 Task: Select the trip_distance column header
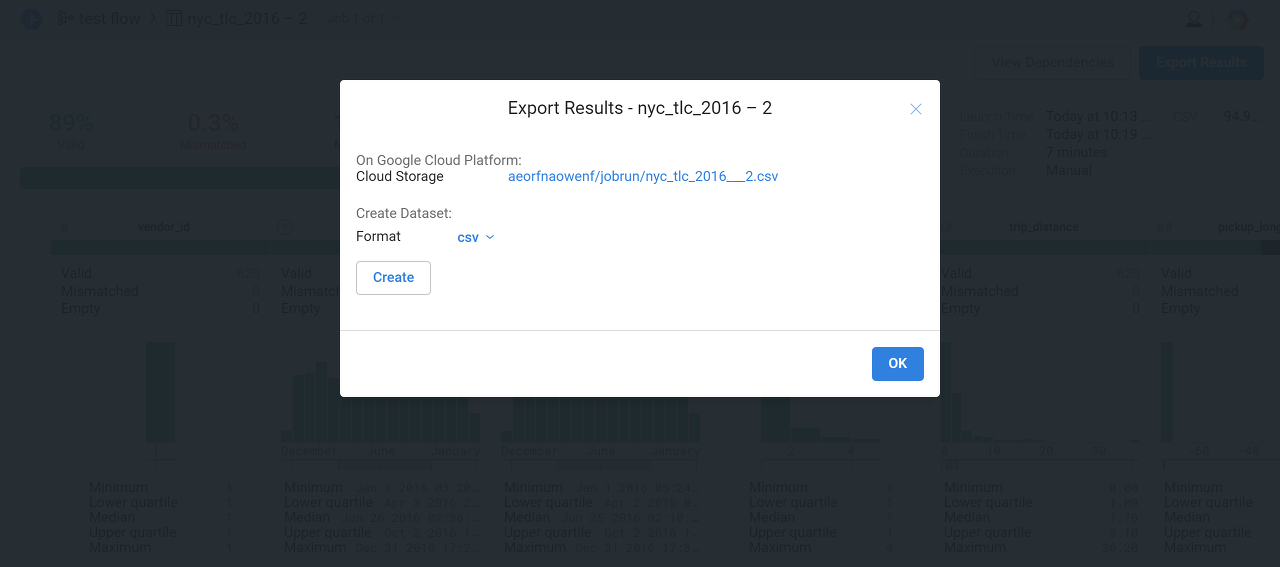coord(1043,227)
